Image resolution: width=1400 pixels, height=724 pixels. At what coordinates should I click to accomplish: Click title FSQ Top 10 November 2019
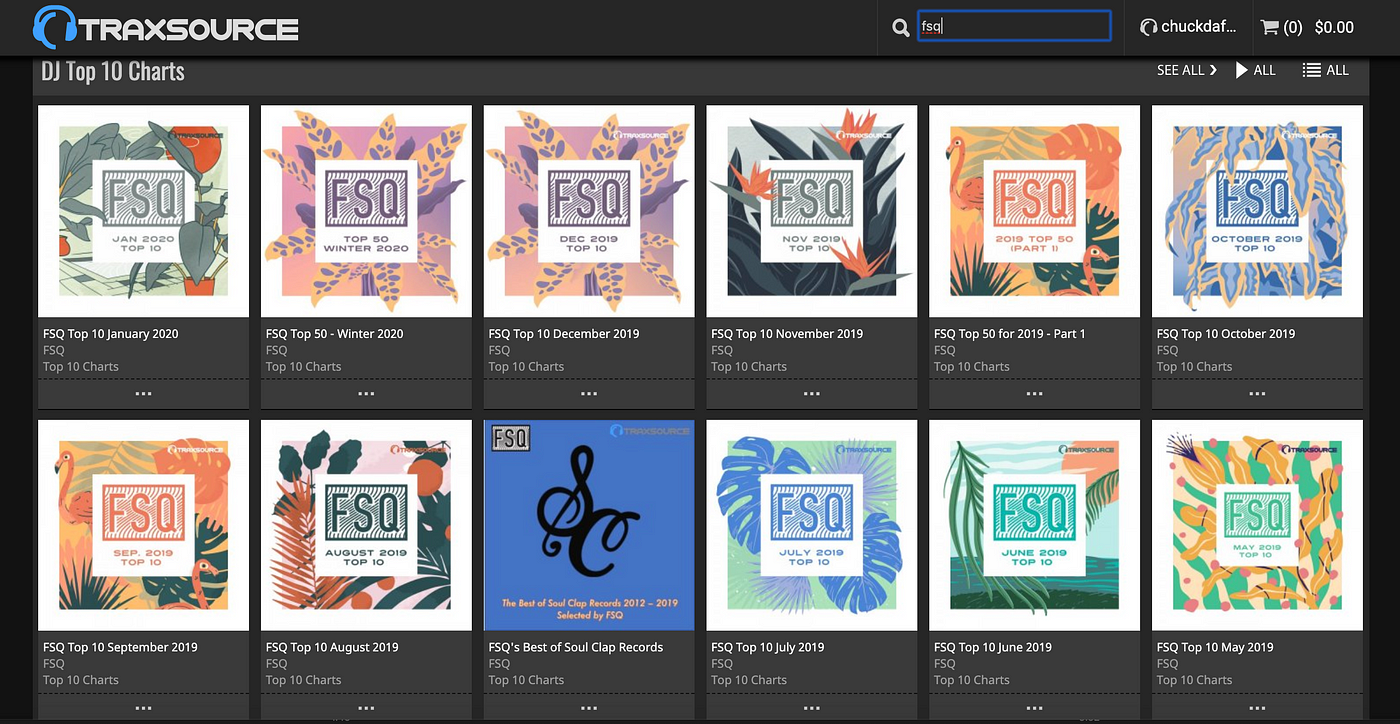click(787, 334)
